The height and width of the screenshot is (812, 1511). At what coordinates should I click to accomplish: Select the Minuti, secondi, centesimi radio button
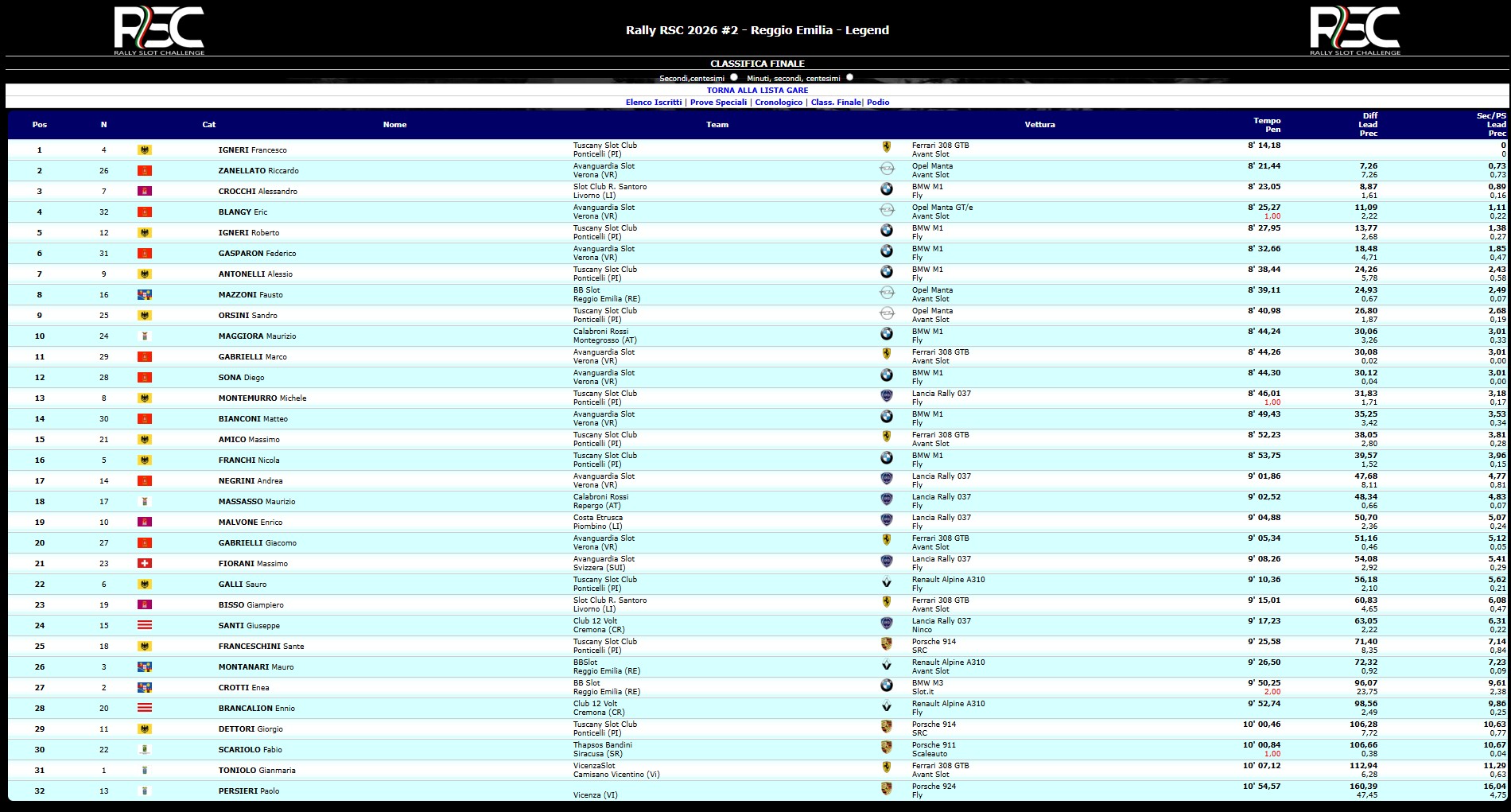[x=850, y=77]
